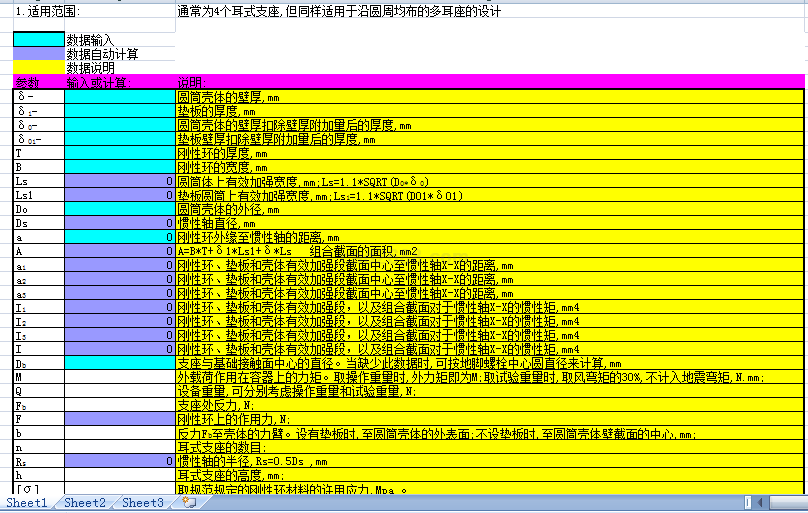The height and width of the screenshot is (513, 808).
Task: Select the calculated value cell for Ls1
Action: [x=119, y=195]
